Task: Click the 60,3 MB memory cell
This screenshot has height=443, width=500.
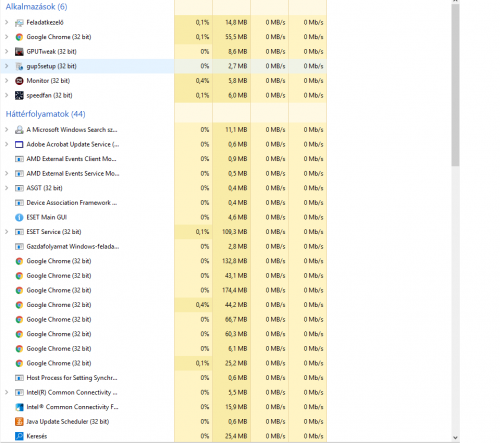Action: (x=231, y=334)
